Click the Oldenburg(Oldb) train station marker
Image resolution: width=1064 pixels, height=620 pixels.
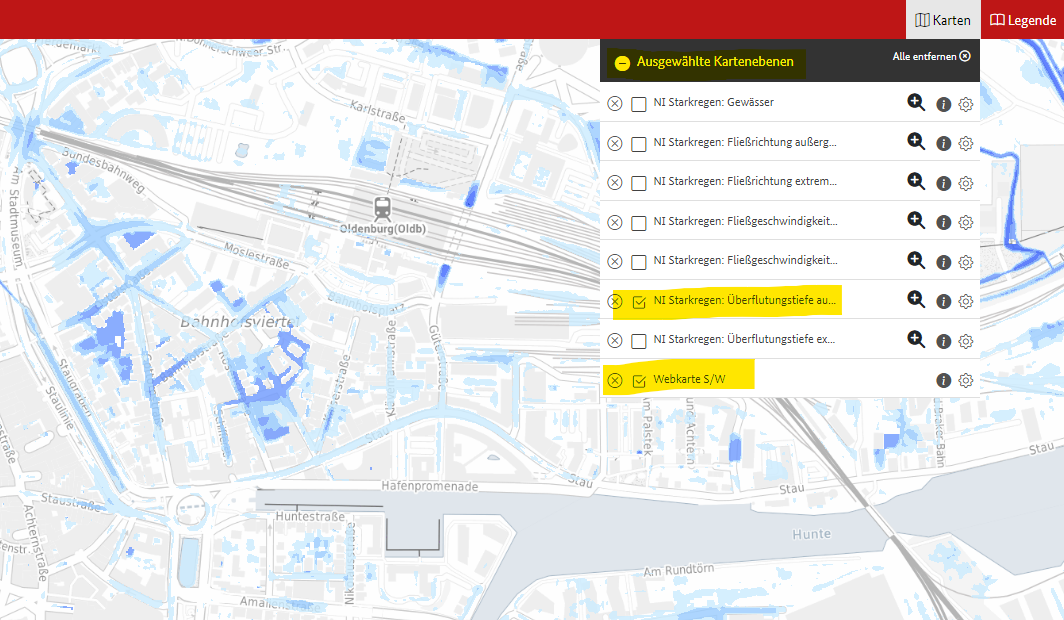[382, 208]
